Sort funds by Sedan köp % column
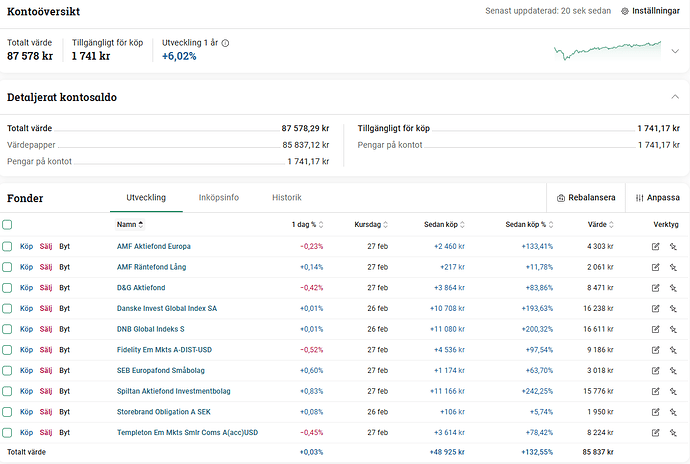This screenshot has height=464, width=690. (529, 225)
